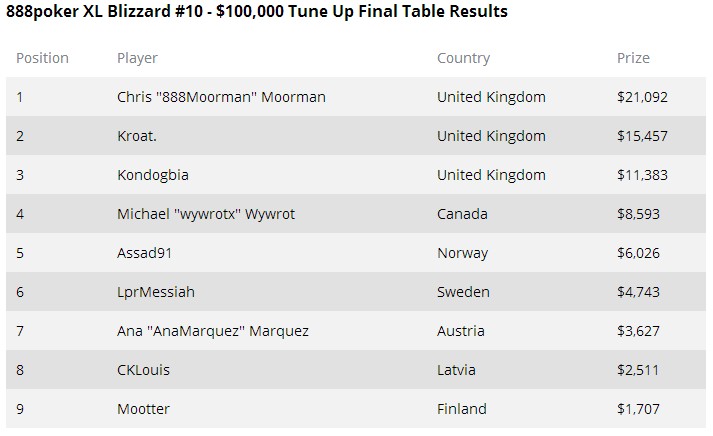Click the Player column header
713x436 pixels.
[x=137, y=58]
